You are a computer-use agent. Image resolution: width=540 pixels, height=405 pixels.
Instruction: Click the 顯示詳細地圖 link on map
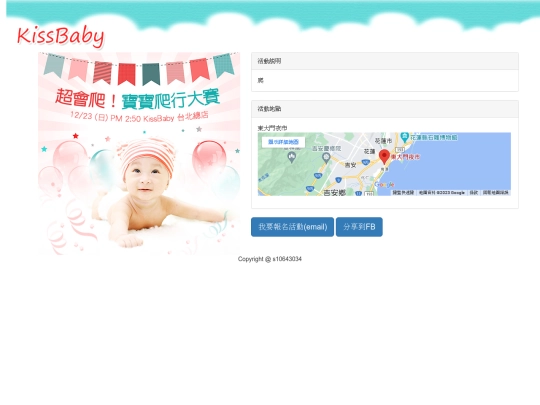(x=283, y=142)
